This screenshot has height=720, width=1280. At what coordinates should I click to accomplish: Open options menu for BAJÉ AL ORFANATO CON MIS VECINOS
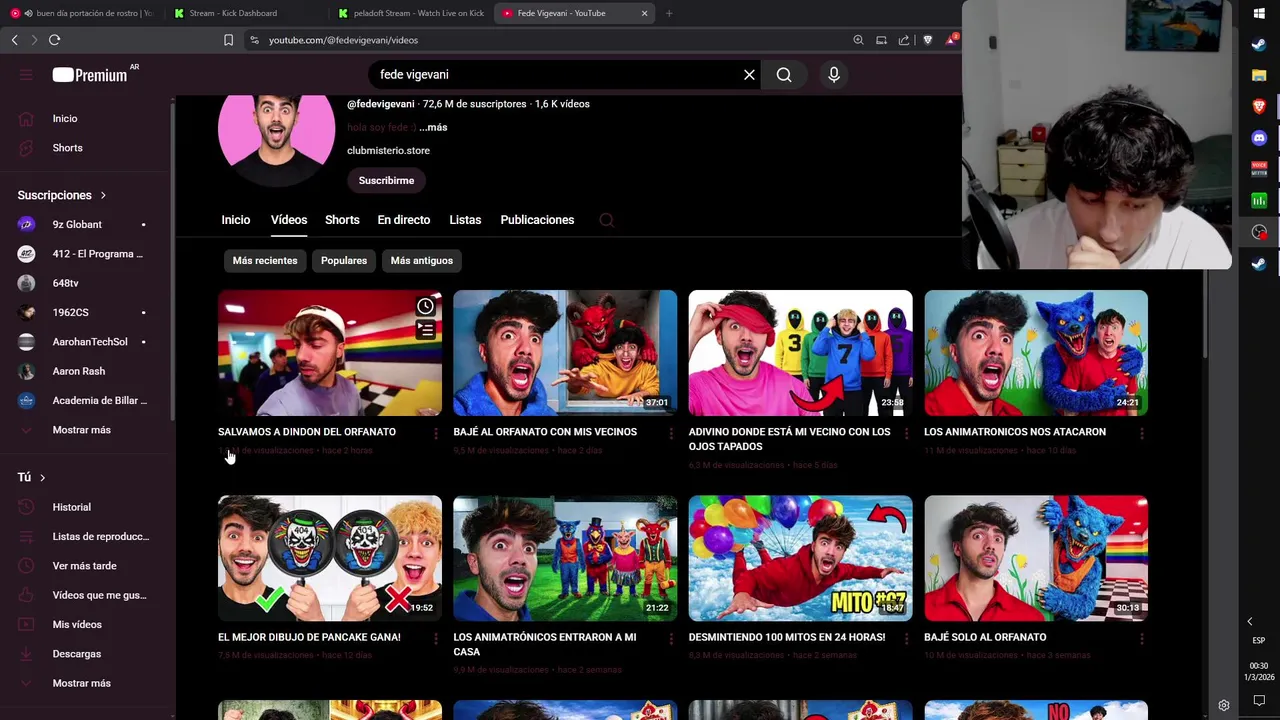click(671, 433)
